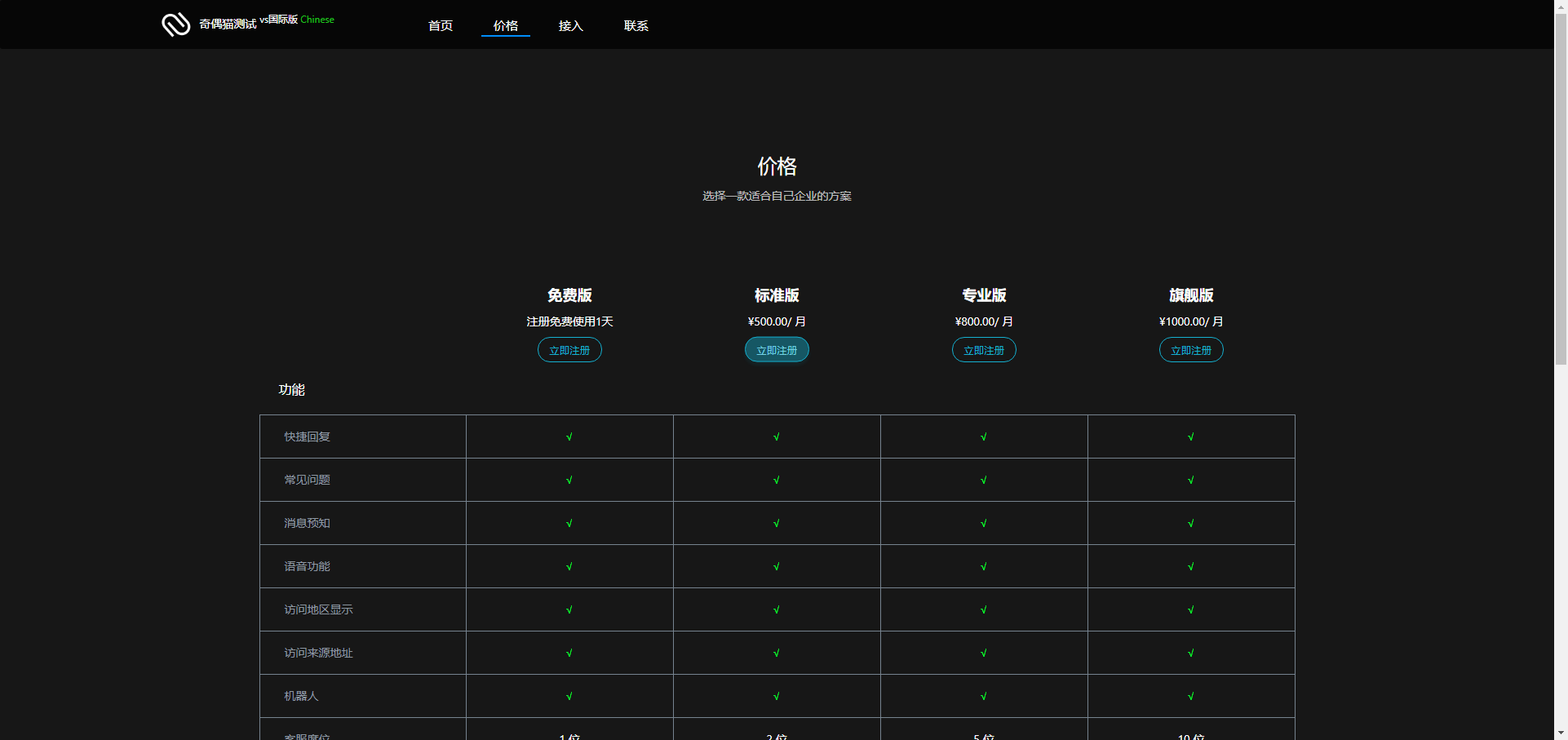Click the 常见问题 checkmark in 标准版 column

[x=777, y=480]
